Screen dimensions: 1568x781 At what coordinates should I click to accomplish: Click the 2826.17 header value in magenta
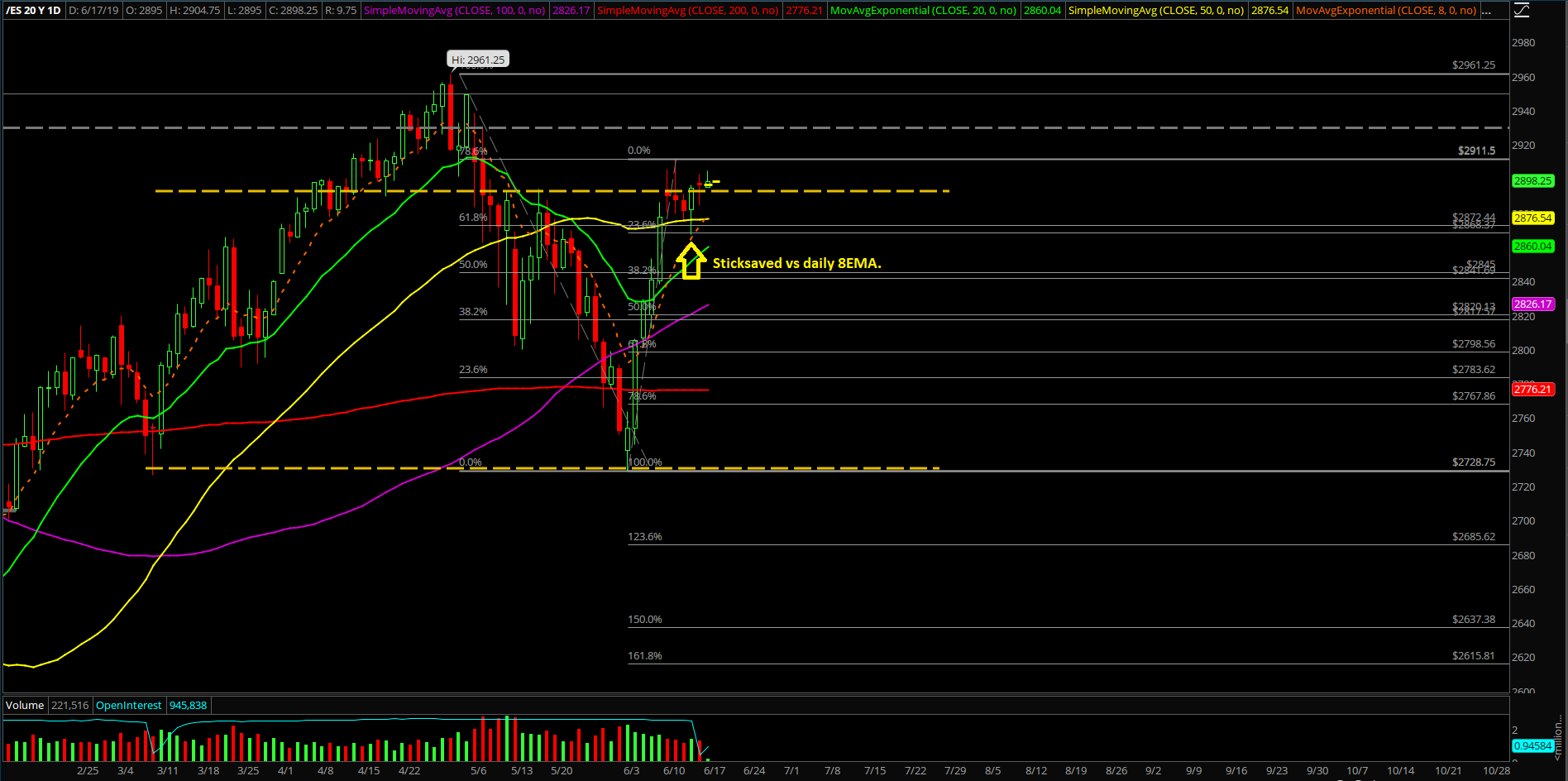tap(571, 11)
